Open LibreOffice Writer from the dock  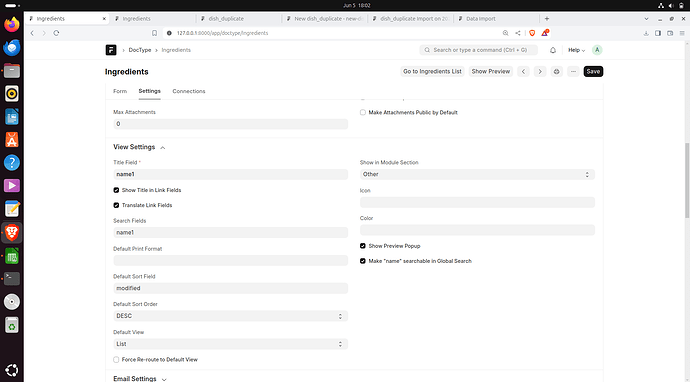(12, 117)
